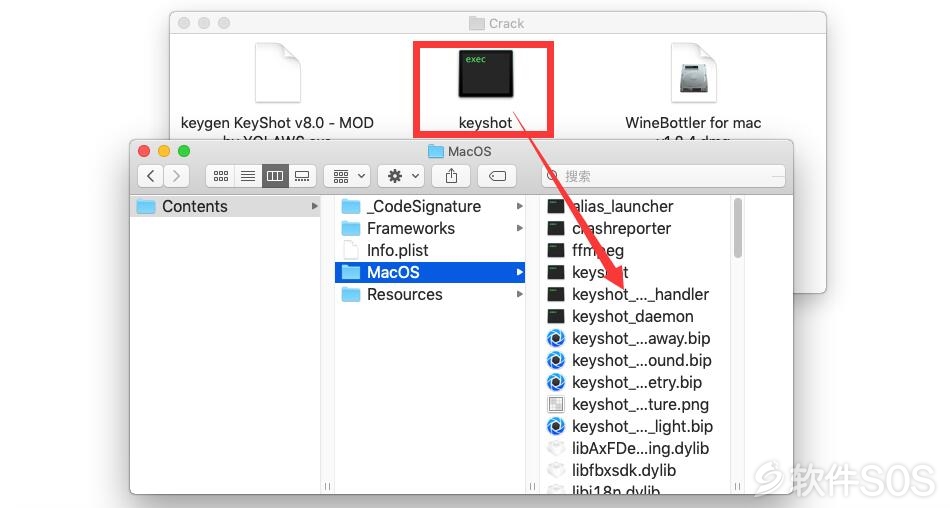This screenshot has width=950, height=508.
Task: Select the MacOS folder row
Action: (x=430, y=272)
